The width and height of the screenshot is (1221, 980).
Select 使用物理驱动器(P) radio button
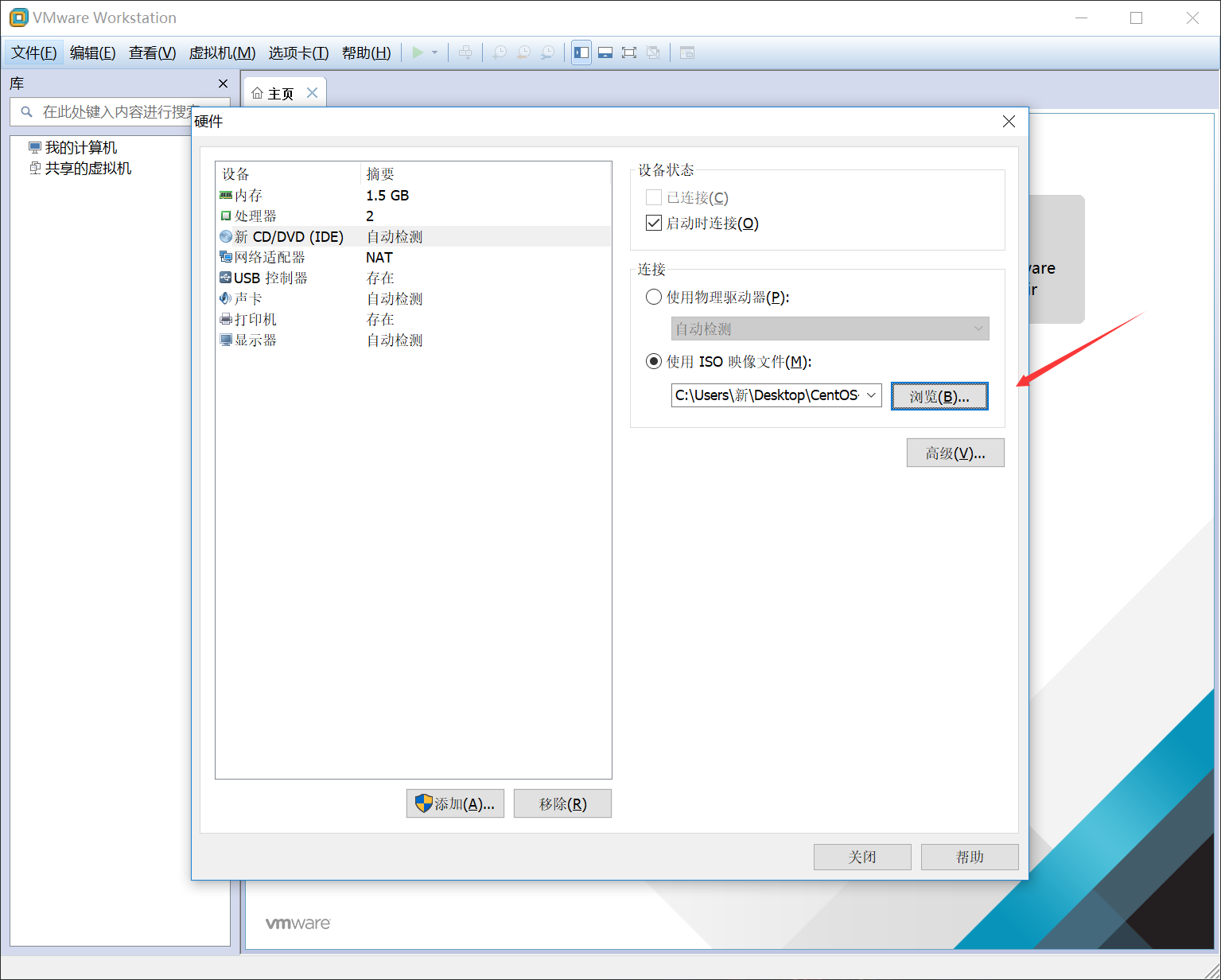click(x=654, y=297)
